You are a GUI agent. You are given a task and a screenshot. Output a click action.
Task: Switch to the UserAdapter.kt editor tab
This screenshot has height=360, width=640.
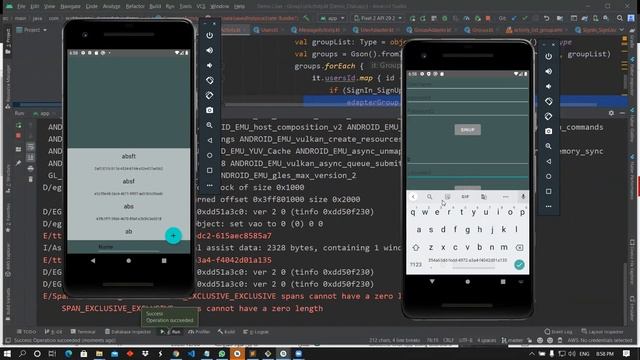pos(376,30)
